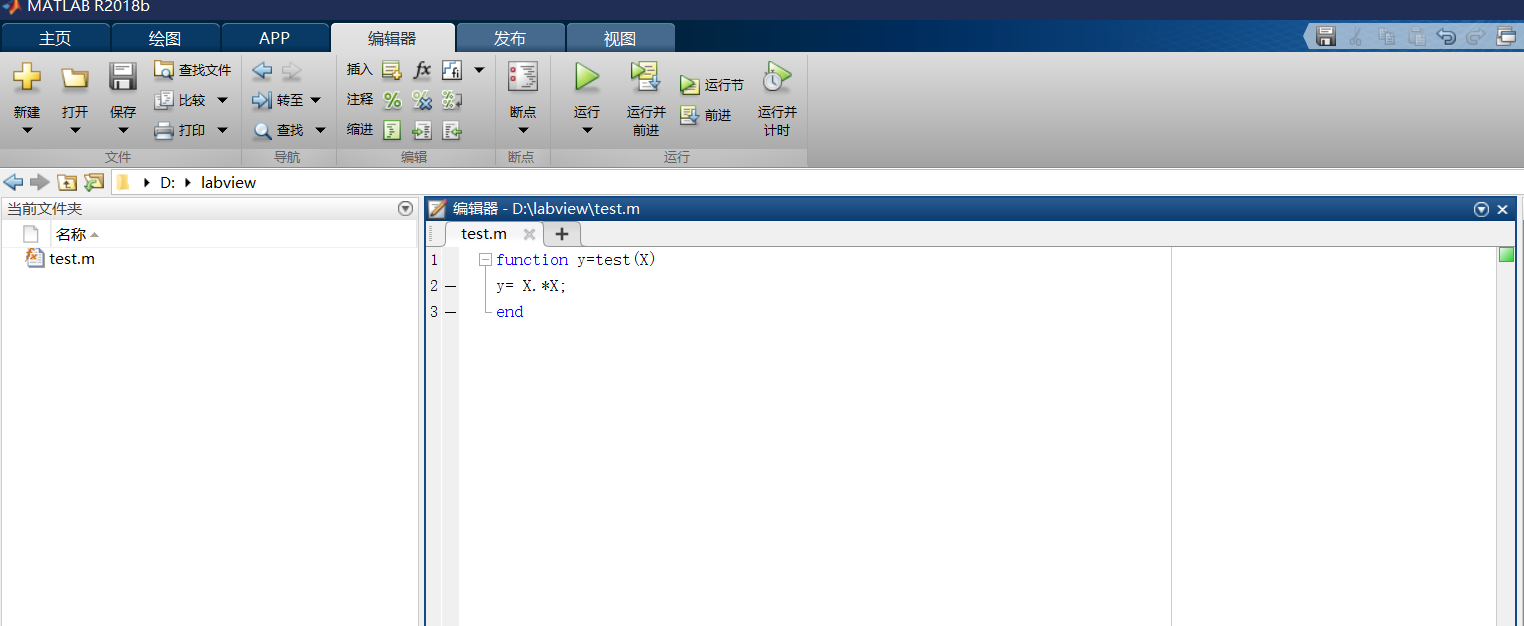Switch to the 发布 tab

tap(510, 38)
